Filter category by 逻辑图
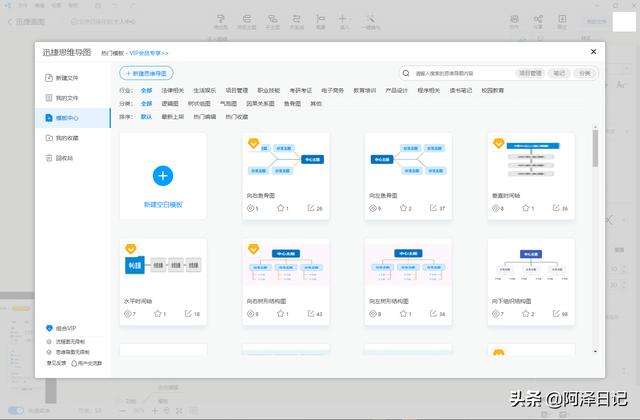Viewport: 640px width, 420px height. point(170,104)
